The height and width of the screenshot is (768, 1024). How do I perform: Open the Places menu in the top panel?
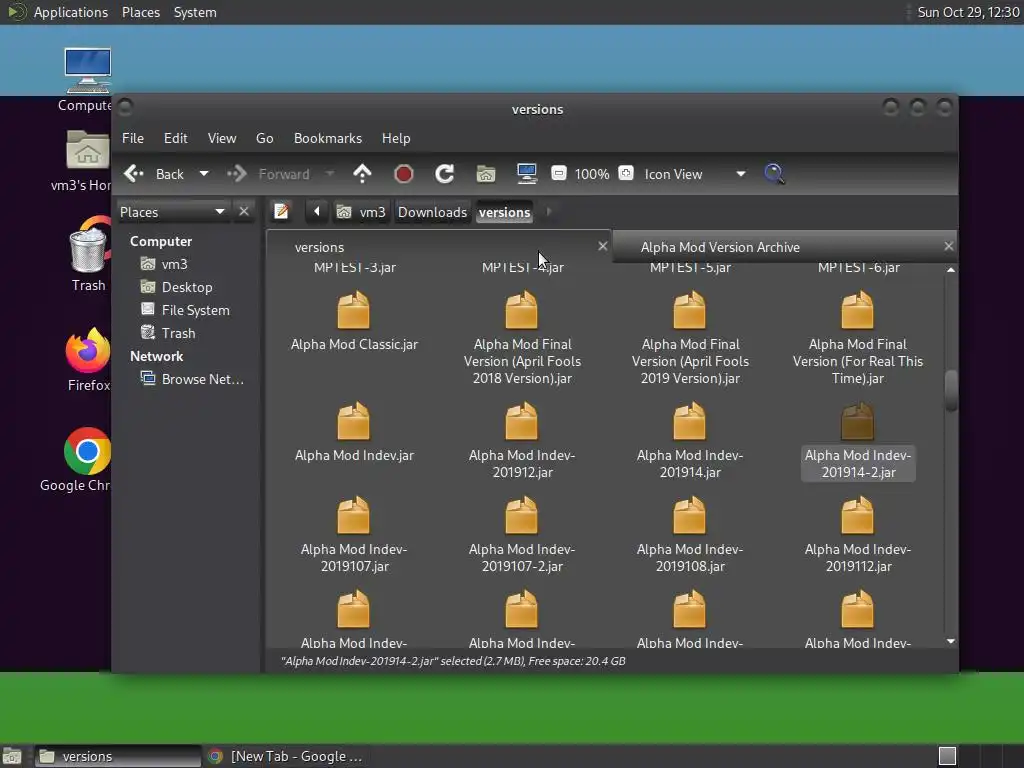pos(140,12)
